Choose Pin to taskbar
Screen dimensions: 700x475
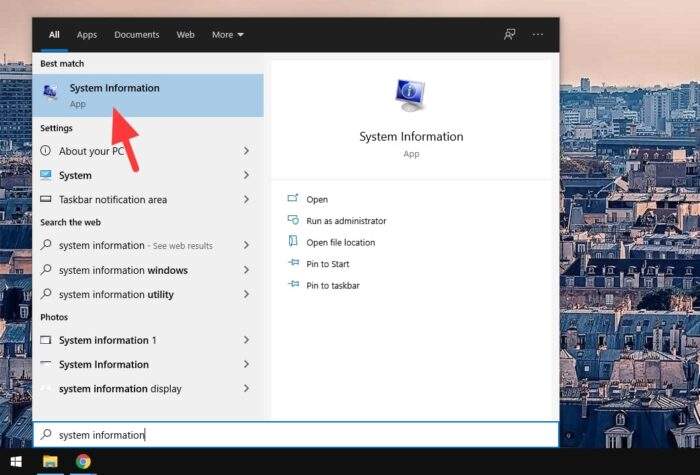coord(333,285)
